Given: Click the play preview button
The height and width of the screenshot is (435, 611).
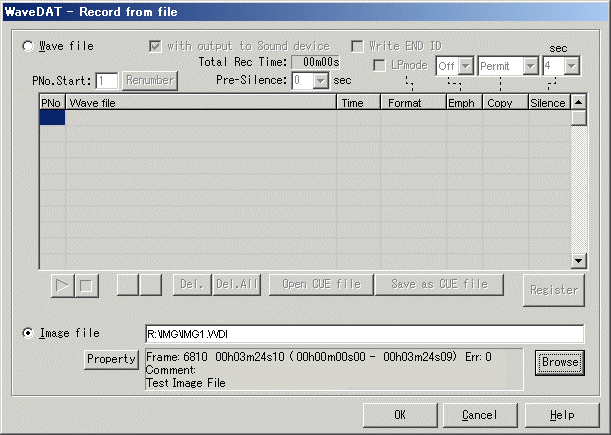Looking at the screenshot, I should click(x=63, y=285).
